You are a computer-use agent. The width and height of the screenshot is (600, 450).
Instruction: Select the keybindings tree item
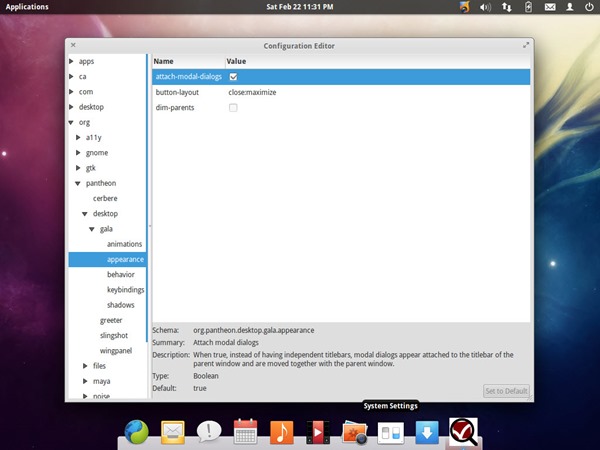click(126, 290)
